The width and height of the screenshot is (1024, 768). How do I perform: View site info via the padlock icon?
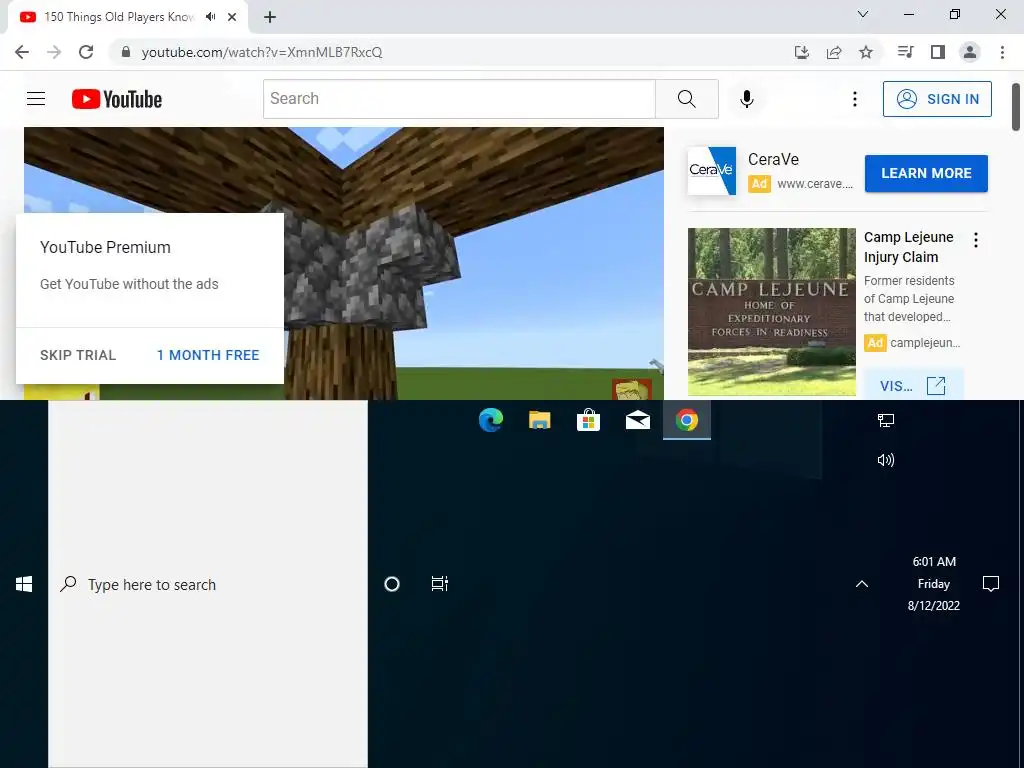point(126,52)
